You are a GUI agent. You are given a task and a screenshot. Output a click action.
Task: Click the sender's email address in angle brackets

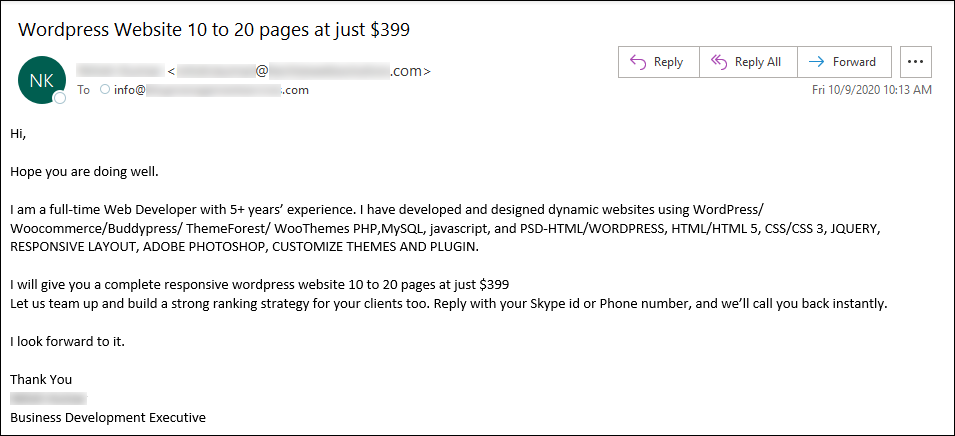click(x=300, y=71)
